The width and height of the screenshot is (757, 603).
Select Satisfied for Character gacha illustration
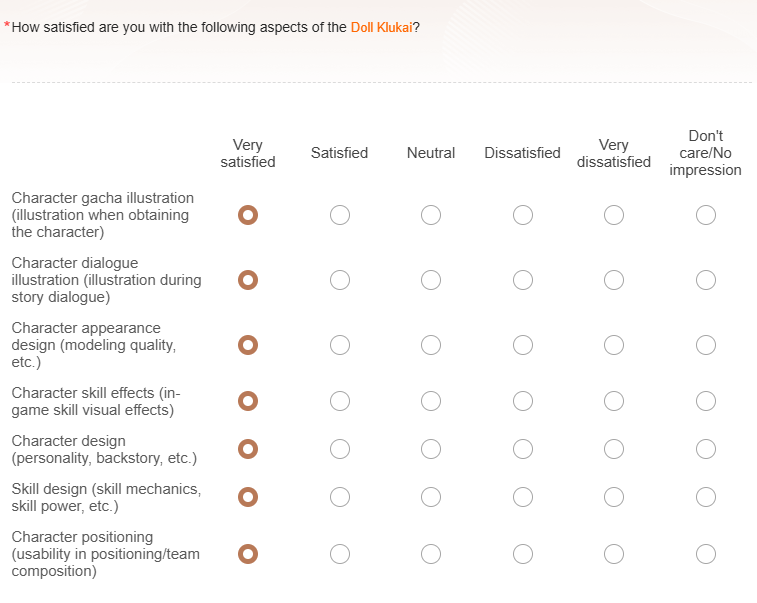click(340, 215)
